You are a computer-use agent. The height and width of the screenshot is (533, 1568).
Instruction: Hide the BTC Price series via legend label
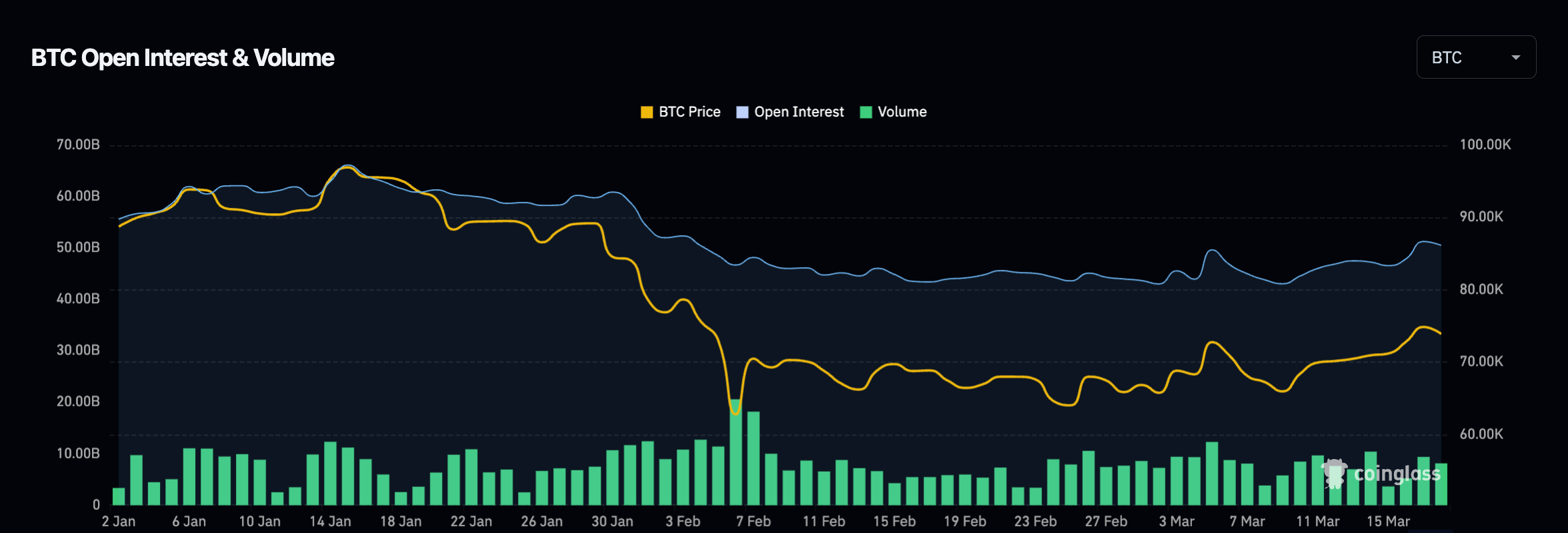[689, 112]
